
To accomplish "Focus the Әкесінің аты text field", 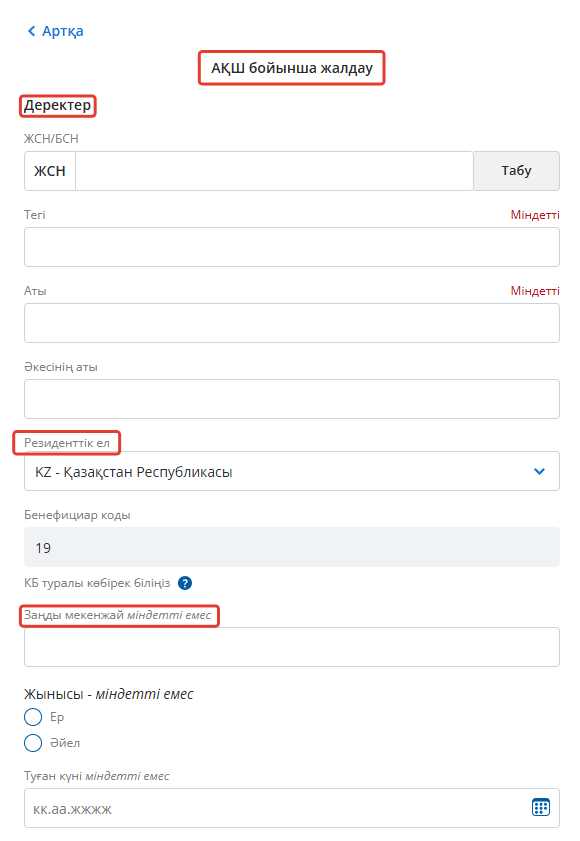I will point(292,399).
